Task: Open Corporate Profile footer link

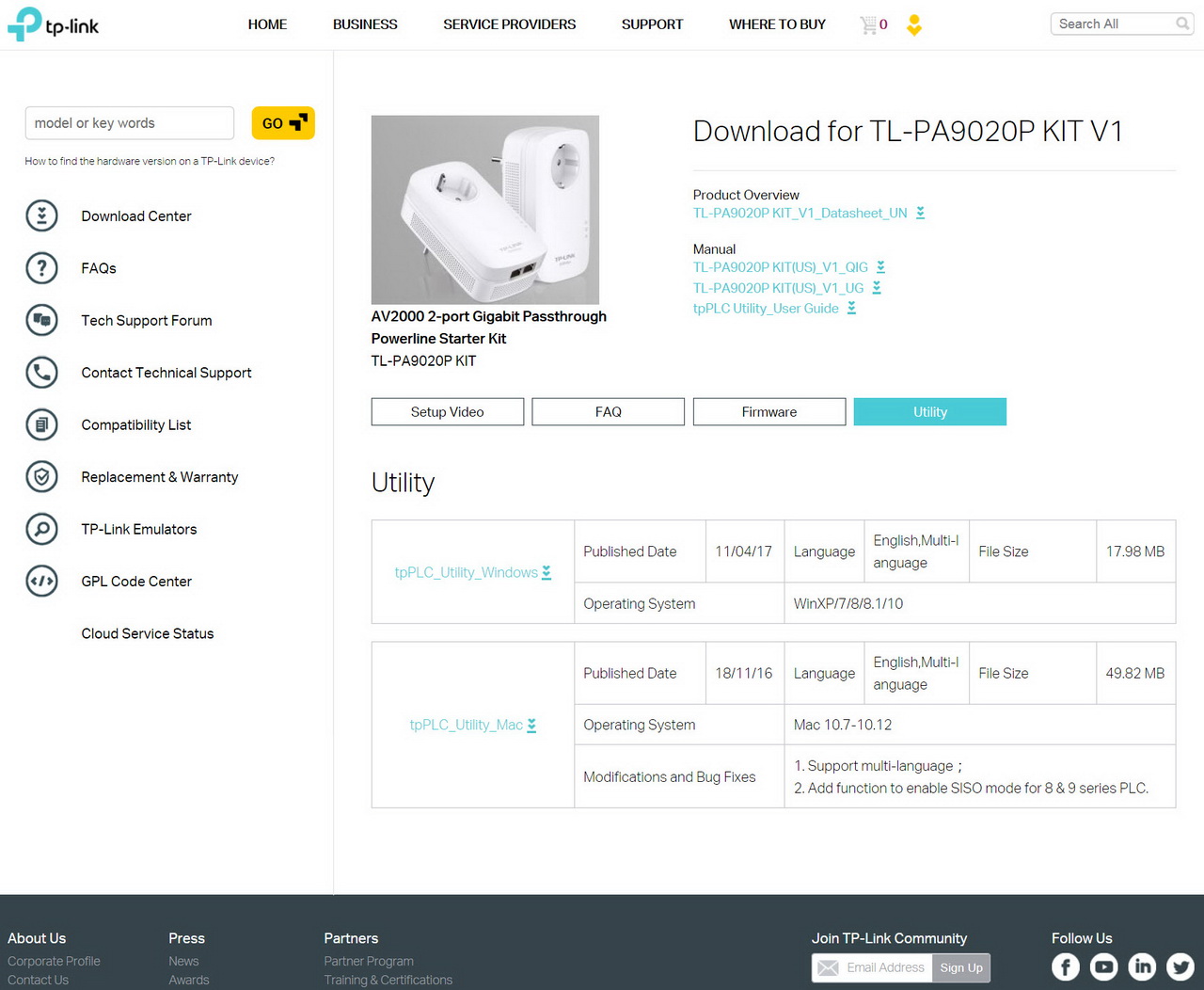Action: (x=54, y=961)
